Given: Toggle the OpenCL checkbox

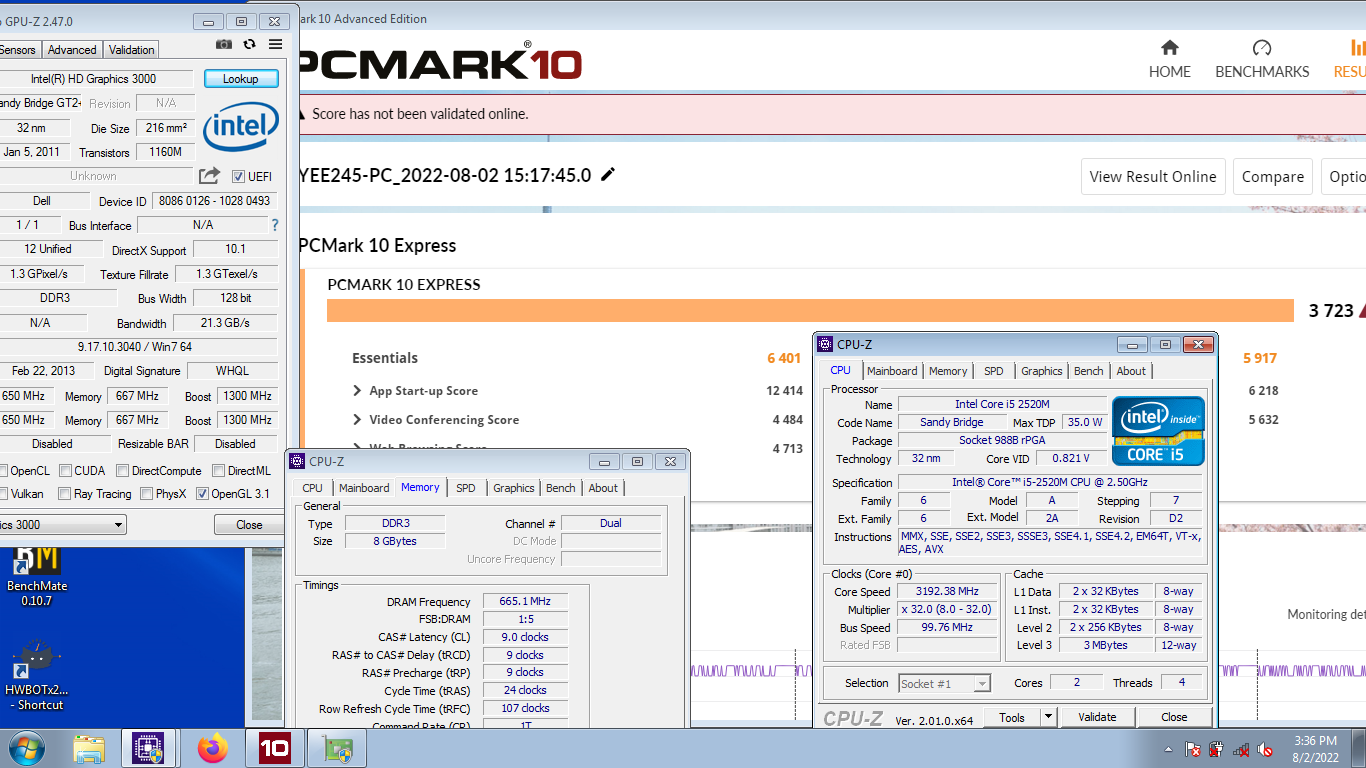Looking at the screenshot, I should [x=3, y=470].
